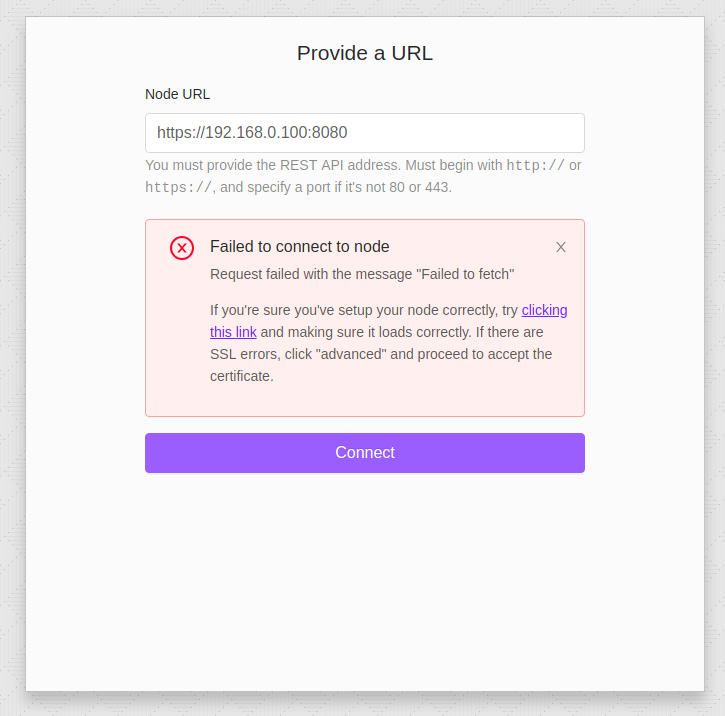Click the Connect button

pos(365,453)
